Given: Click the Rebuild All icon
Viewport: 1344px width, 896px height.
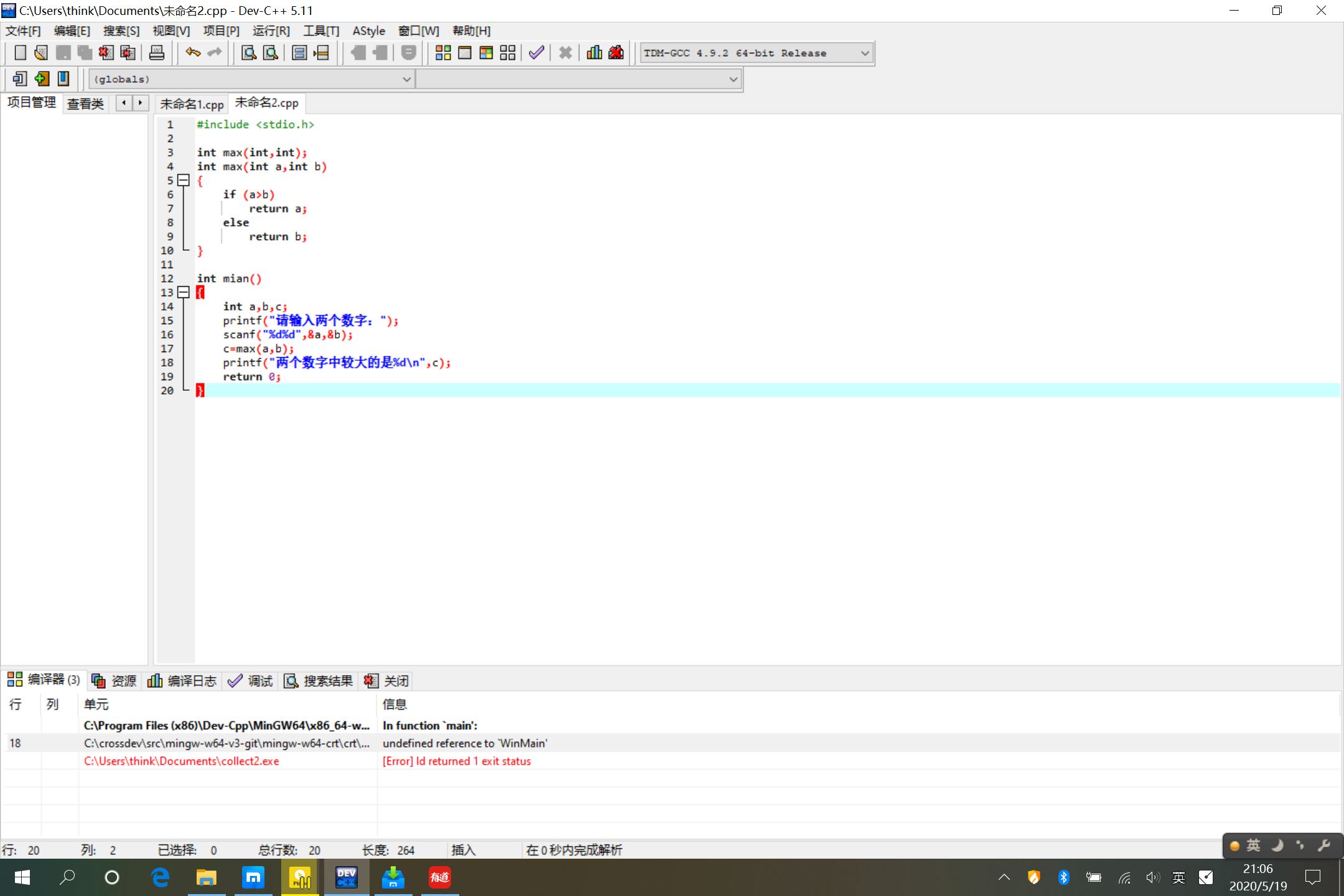Looking at the screenshot, I should [x=508, y=53].
